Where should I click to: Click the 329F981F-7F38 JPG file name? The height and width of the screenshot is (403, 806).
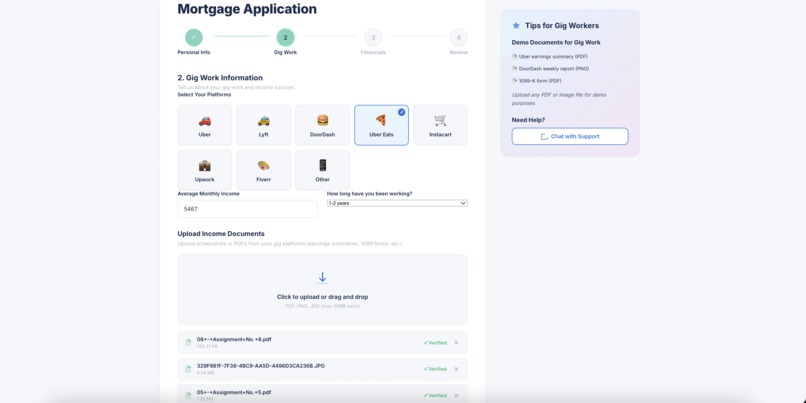point(261,365)
